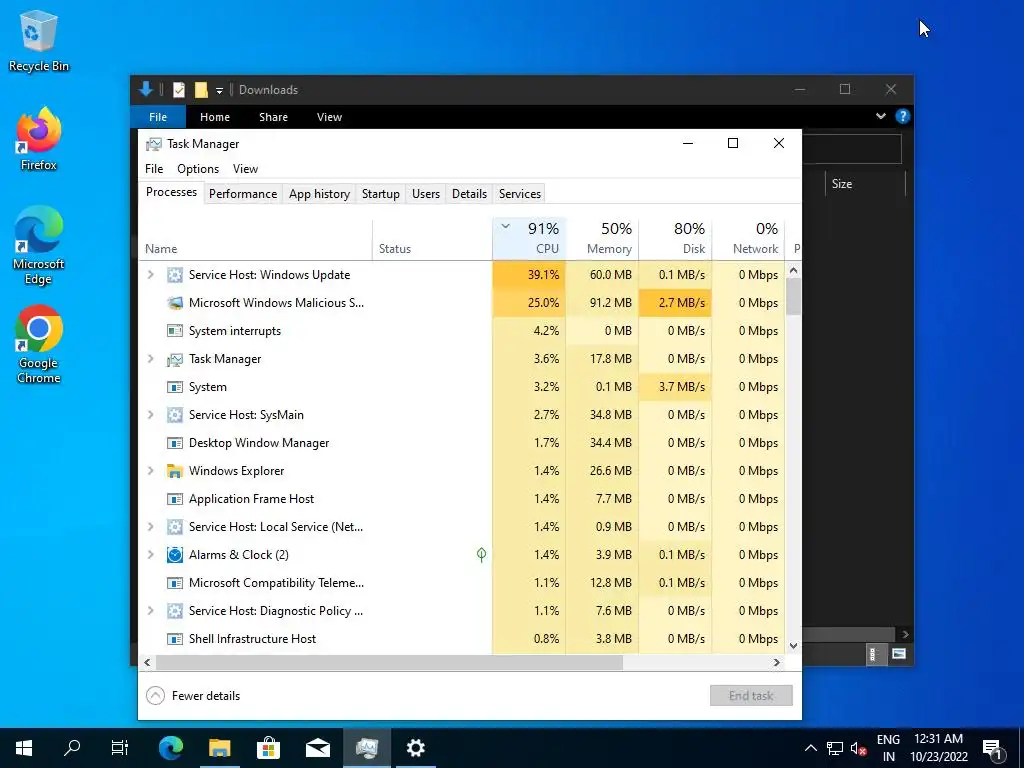Sort processes by Memory column
The height and width of the screenshot is (768, 1024).
point(602,238)
